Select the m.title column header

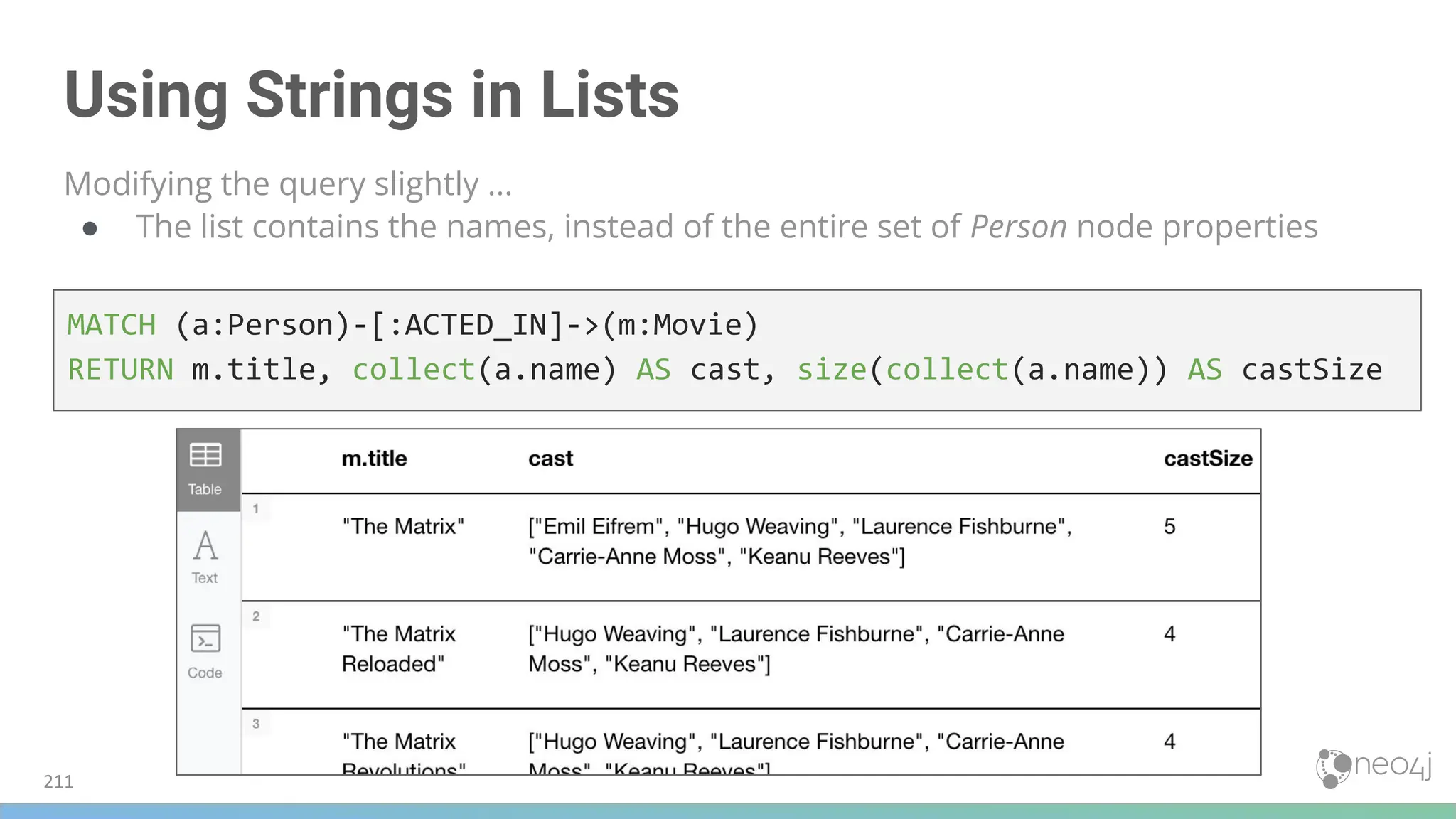click(x=375, y=459)
